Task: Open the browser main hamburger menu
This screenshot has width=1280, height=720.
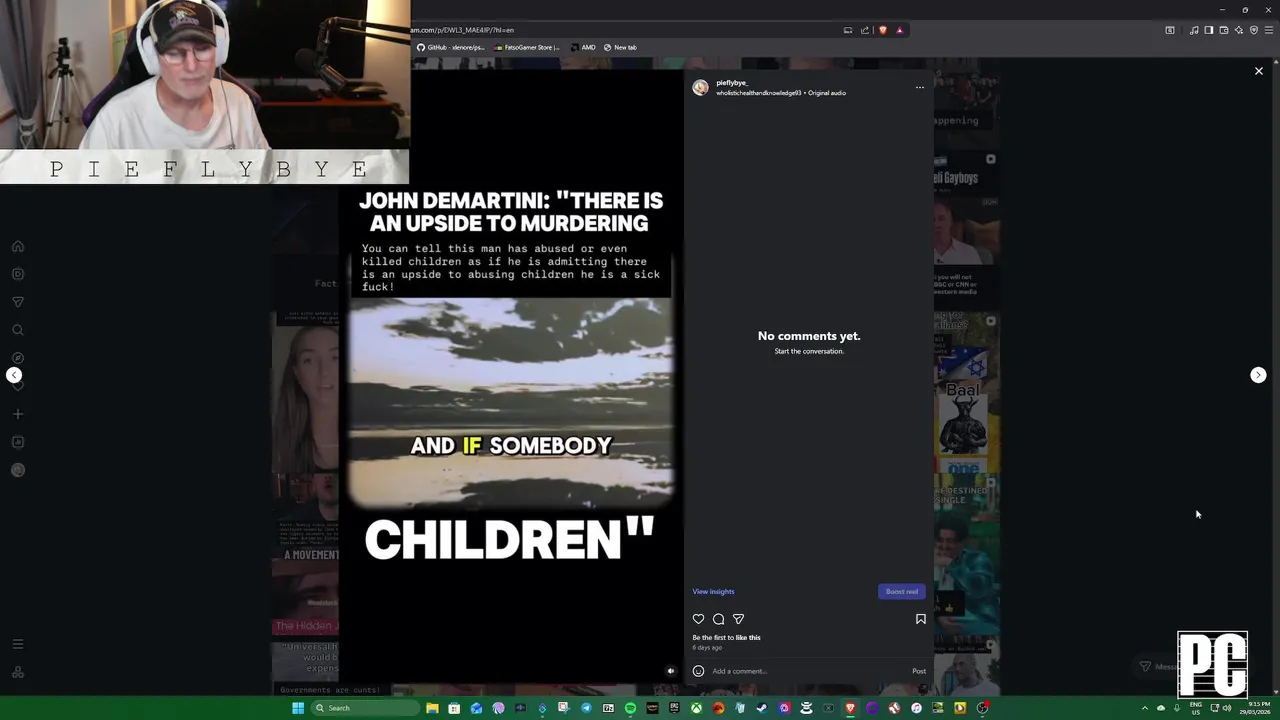Action: [1269, 30]
